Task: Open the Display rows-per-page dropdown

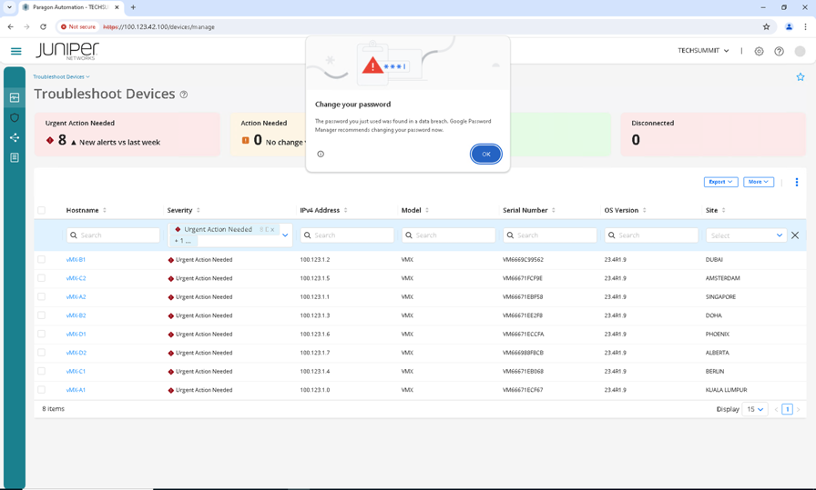Action: [755, 409]
